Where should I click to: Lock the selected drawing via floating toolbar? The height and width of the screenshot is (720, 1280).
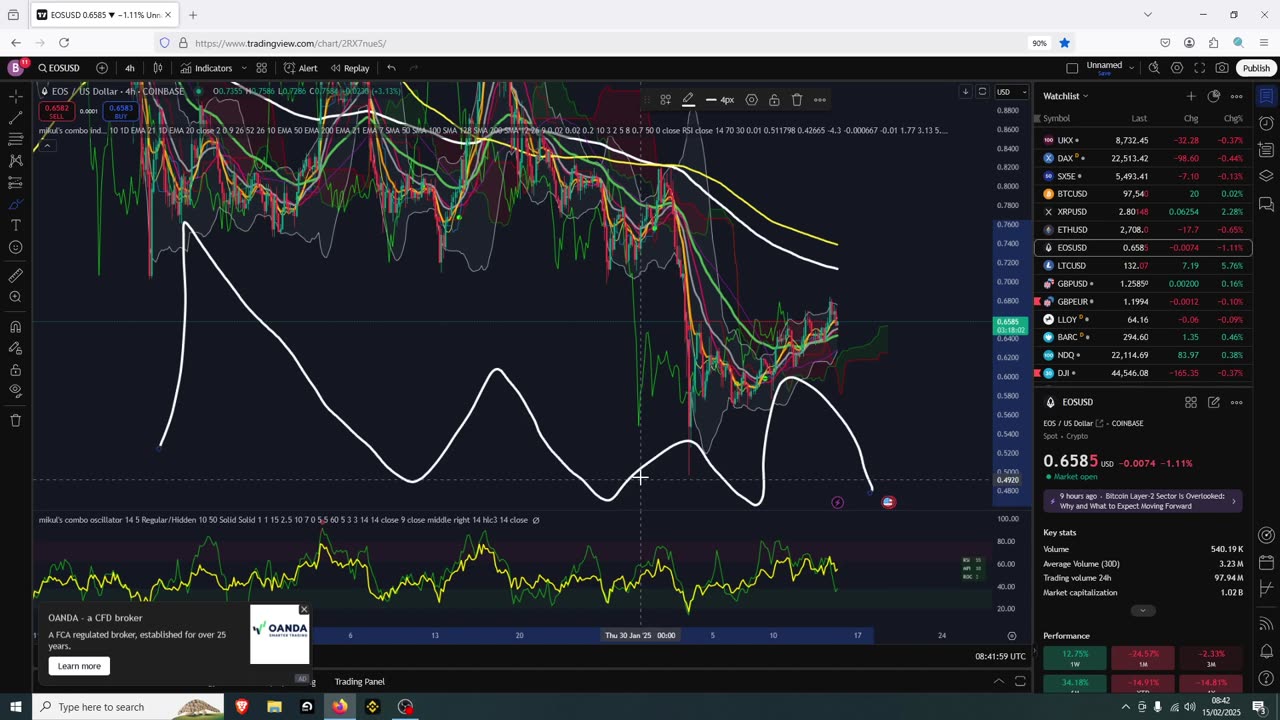[x=774, y=100]
